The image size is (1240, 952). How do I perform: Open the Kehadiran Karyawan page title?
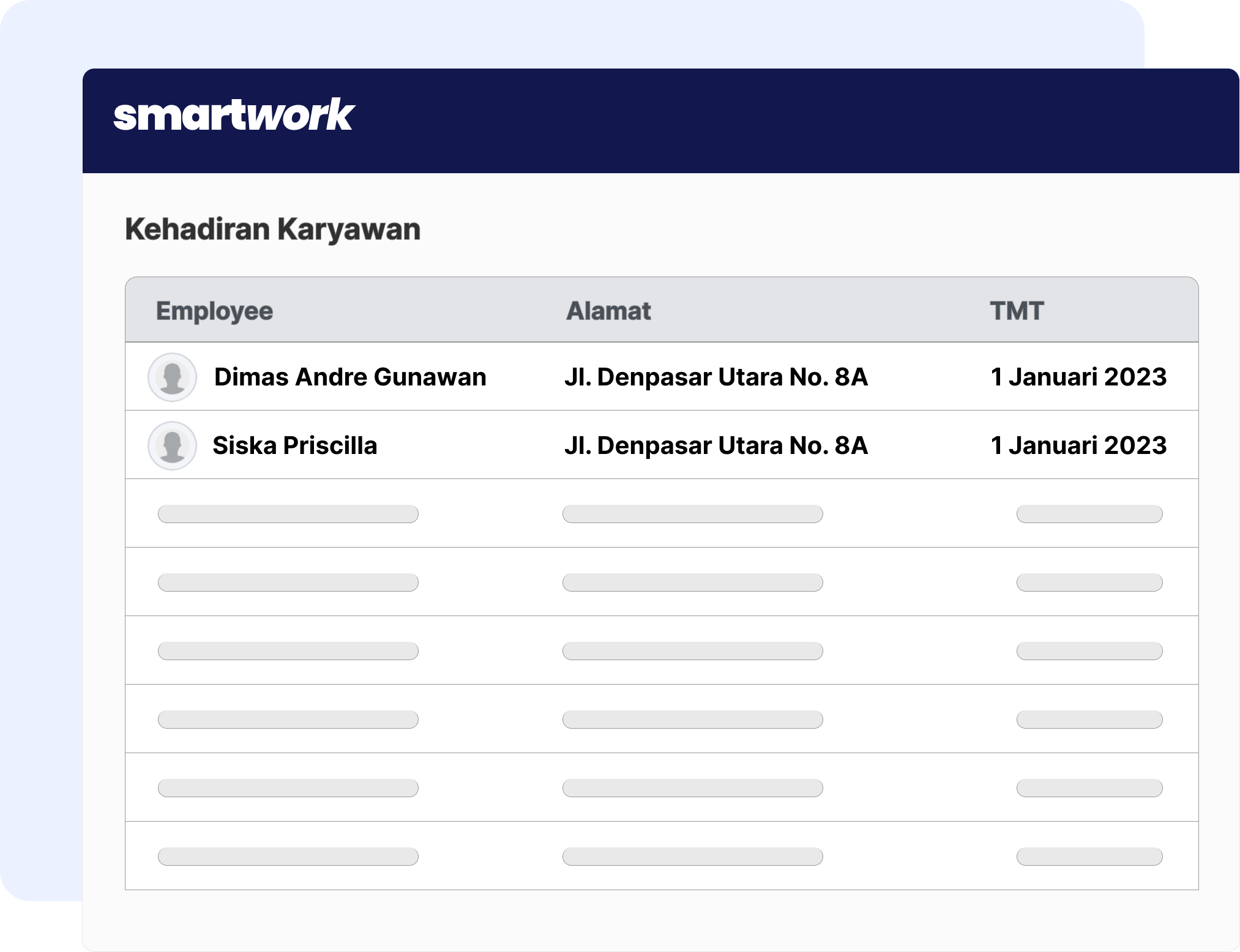point(272,228)
